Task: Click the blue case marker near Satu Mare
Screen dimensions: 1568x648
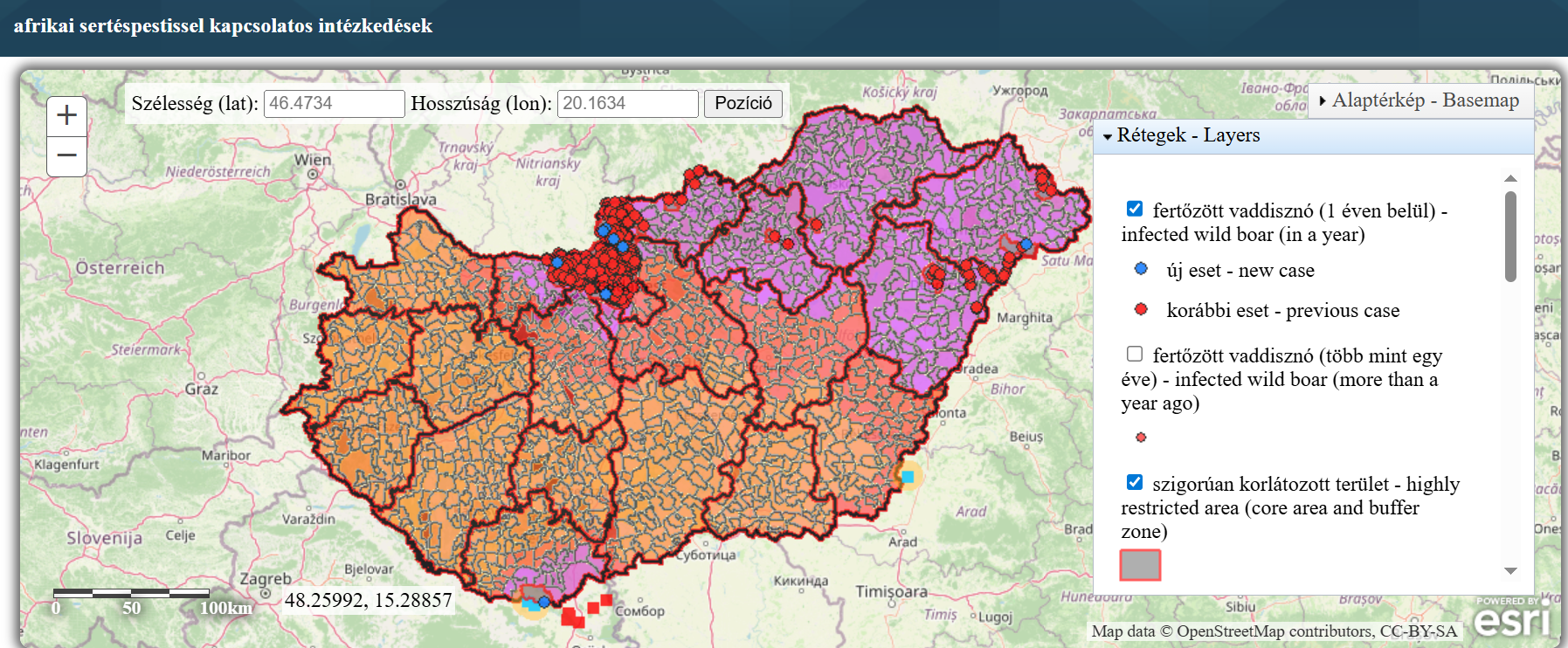Action: coord(1026,245)
